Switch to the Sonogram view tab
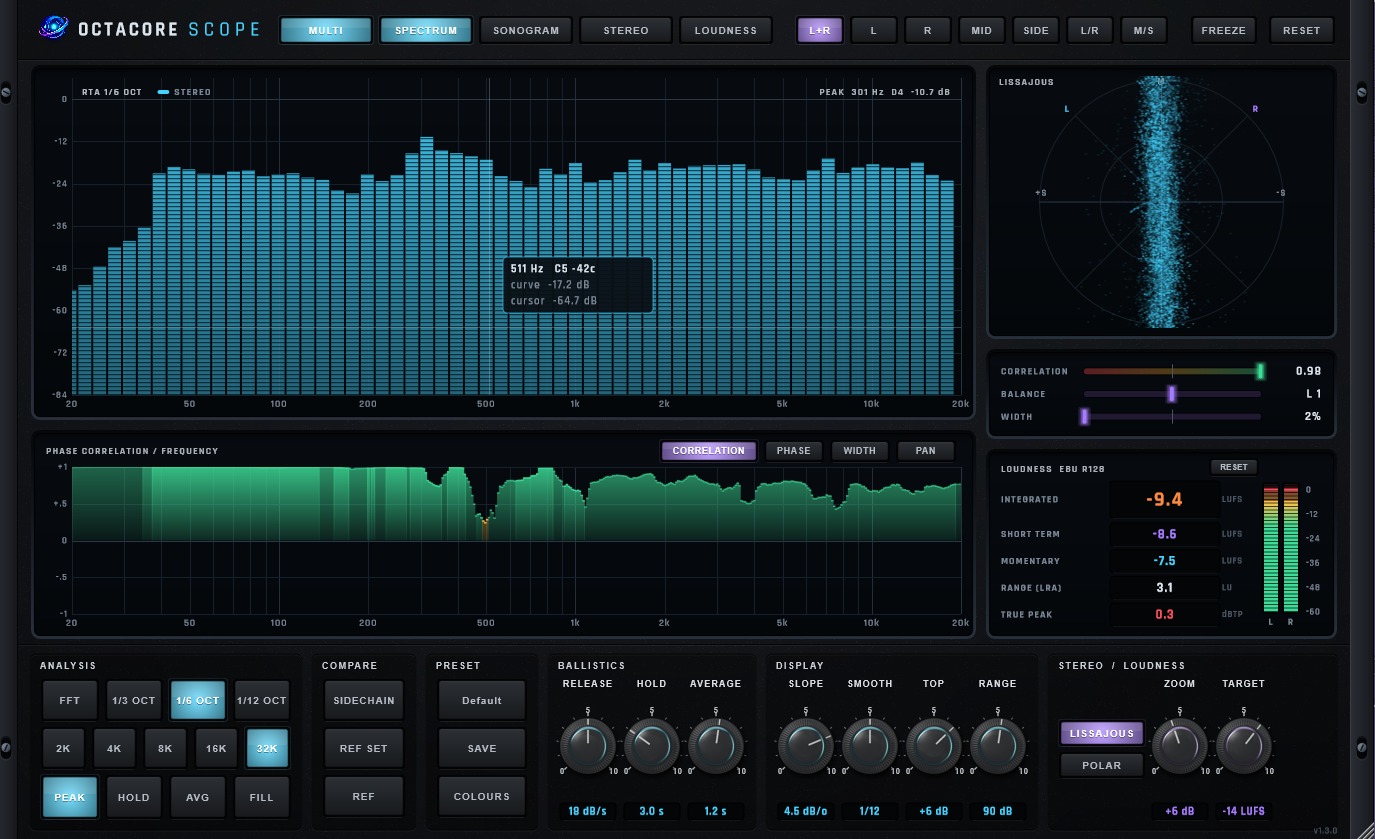Viewport: 1375px width, 839px height. (x=526, y=30)
